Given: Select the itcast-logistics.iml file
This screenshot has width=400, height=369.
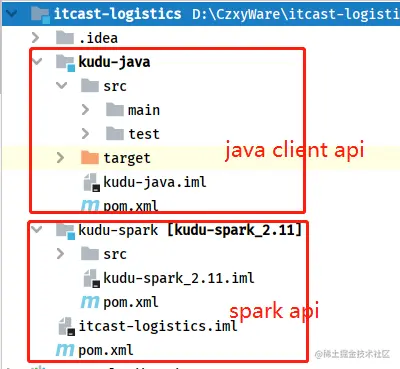Looking at the screenshot, I should pos(158,326).
